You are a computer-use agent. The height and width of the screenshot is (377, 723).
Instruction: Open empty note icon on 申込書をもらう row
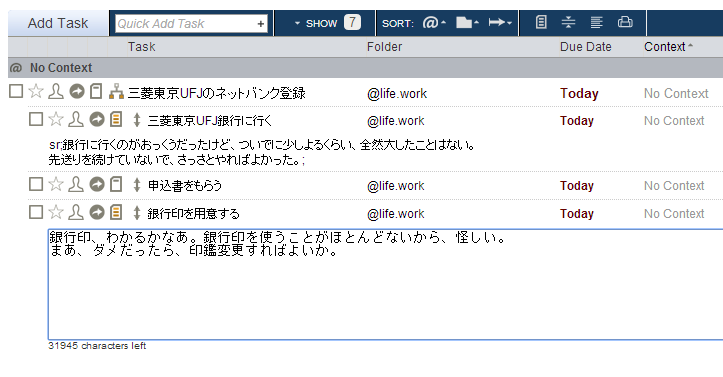click(116, 184)
